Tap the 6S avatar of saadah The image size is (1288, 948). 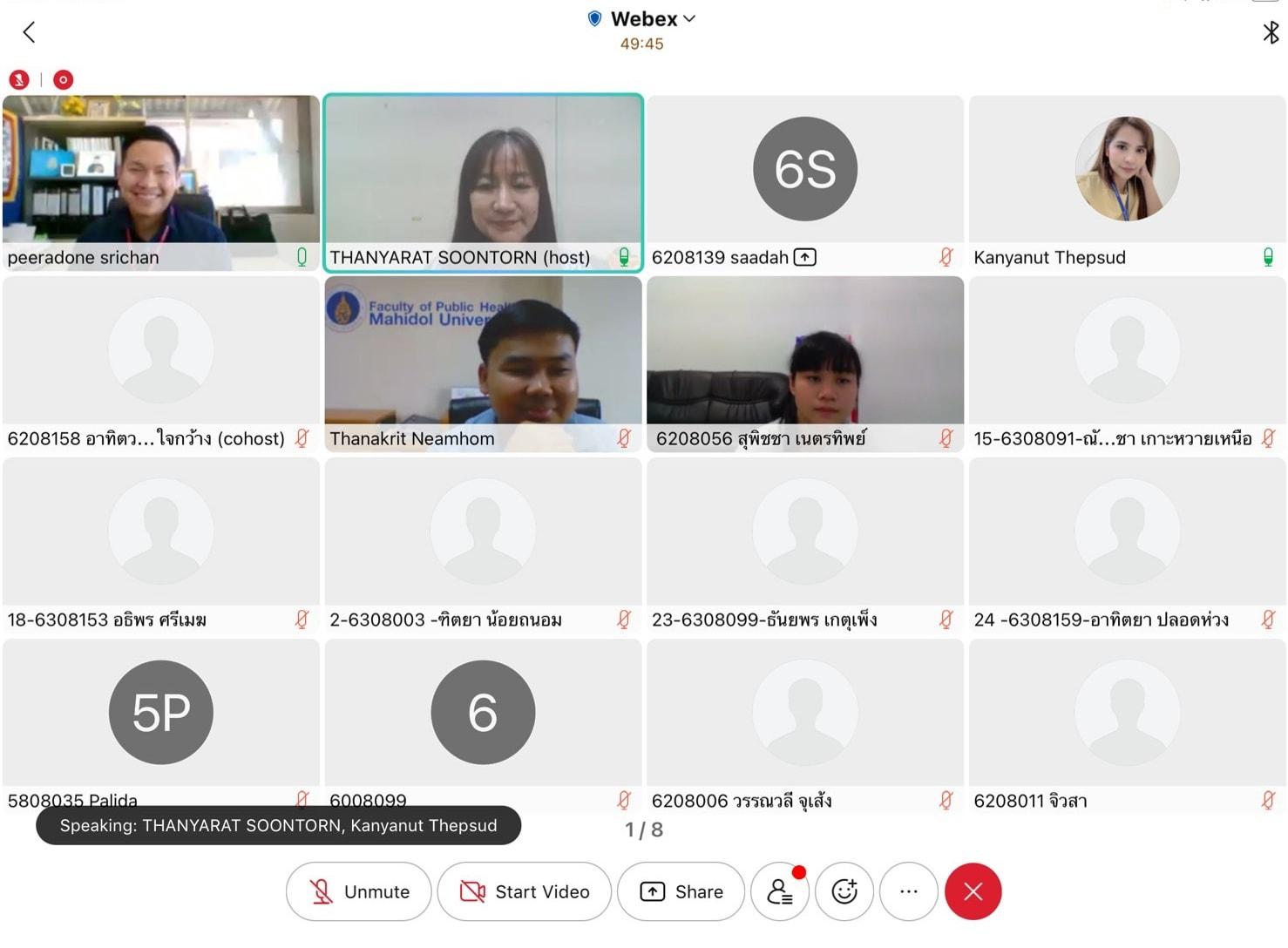[x=805, y=168]
